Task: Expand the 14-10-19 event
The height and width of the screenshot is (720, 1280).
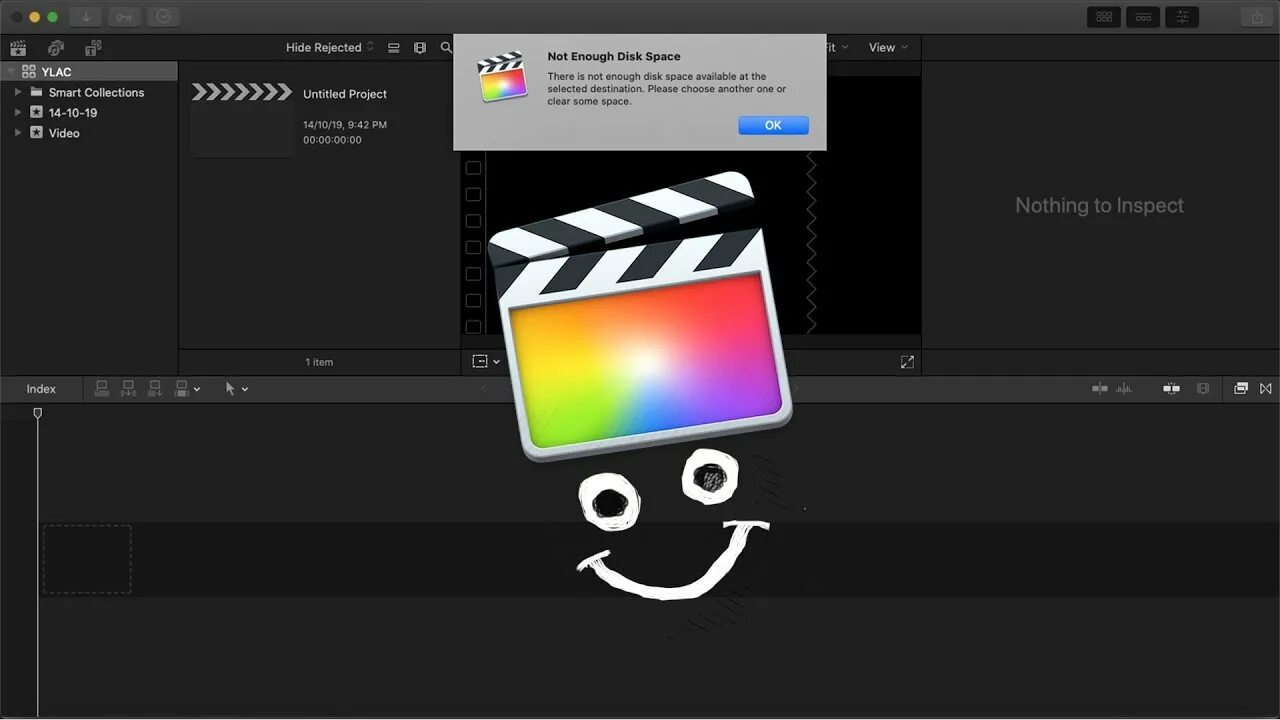Action: pyautogui.click(x=18, y=112)
